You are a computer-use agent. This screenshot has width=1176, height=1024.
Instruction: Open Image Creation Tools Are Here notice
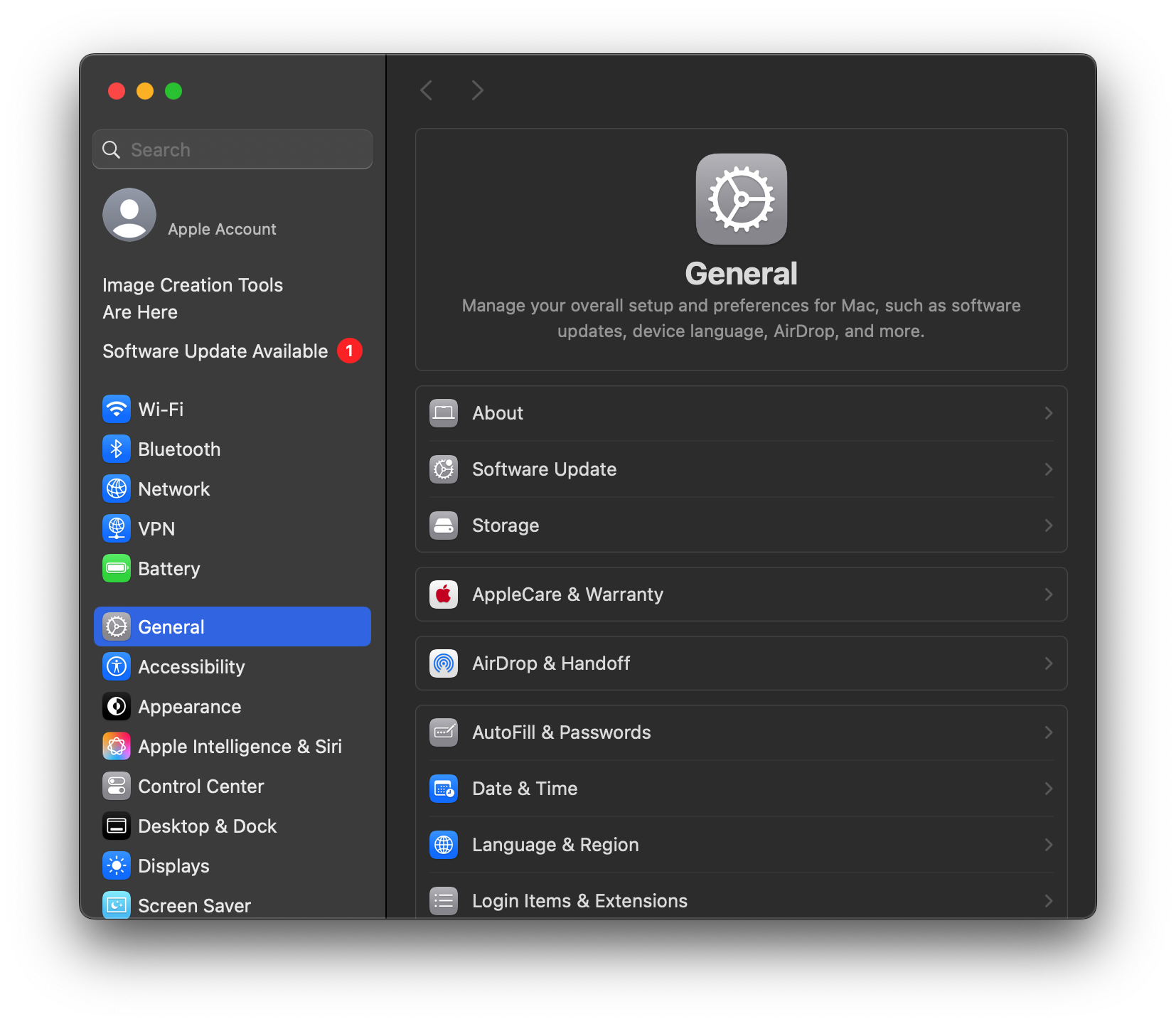(193, 298)
